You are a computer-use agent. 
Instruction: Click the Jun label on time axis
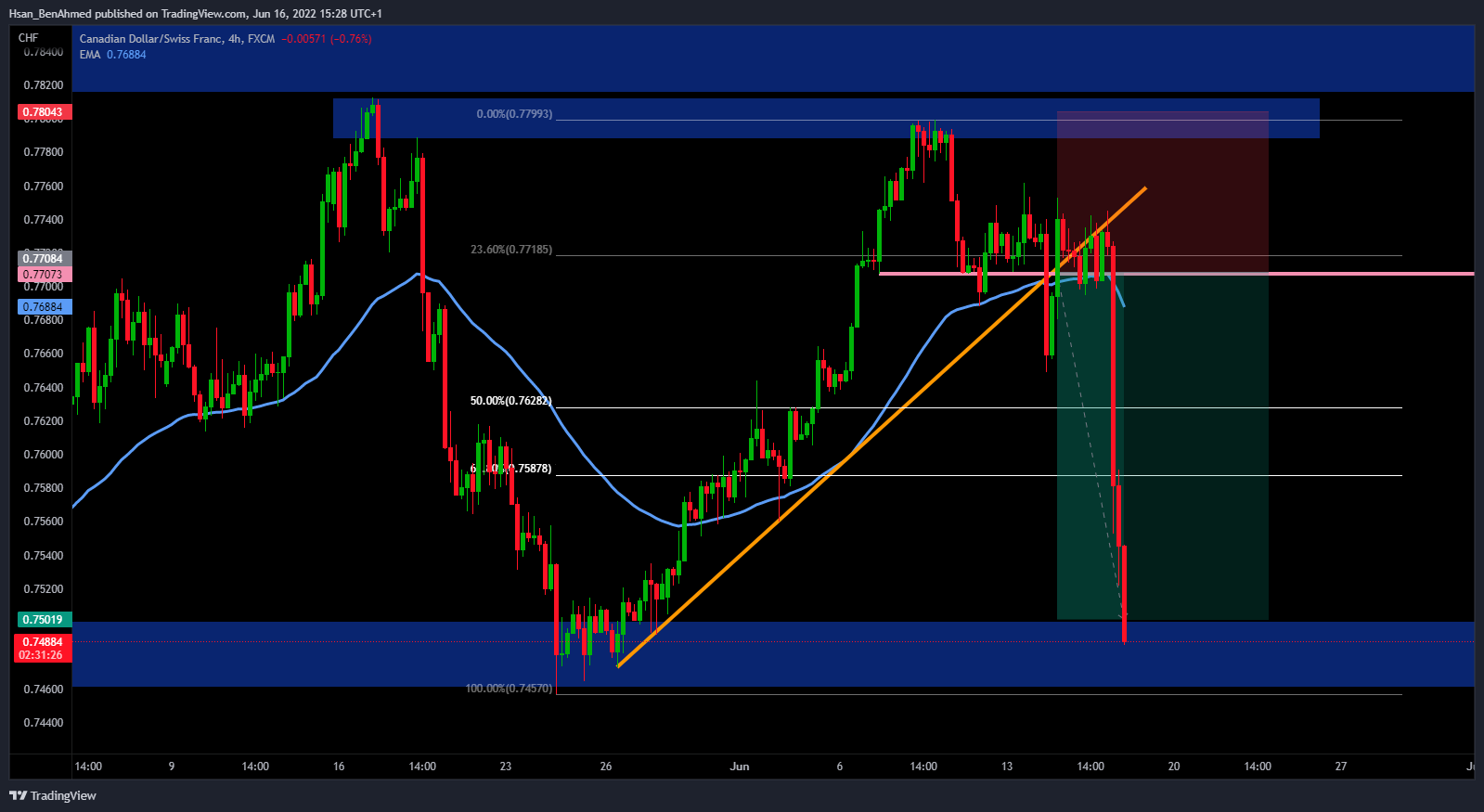click(x=740, y=767)
